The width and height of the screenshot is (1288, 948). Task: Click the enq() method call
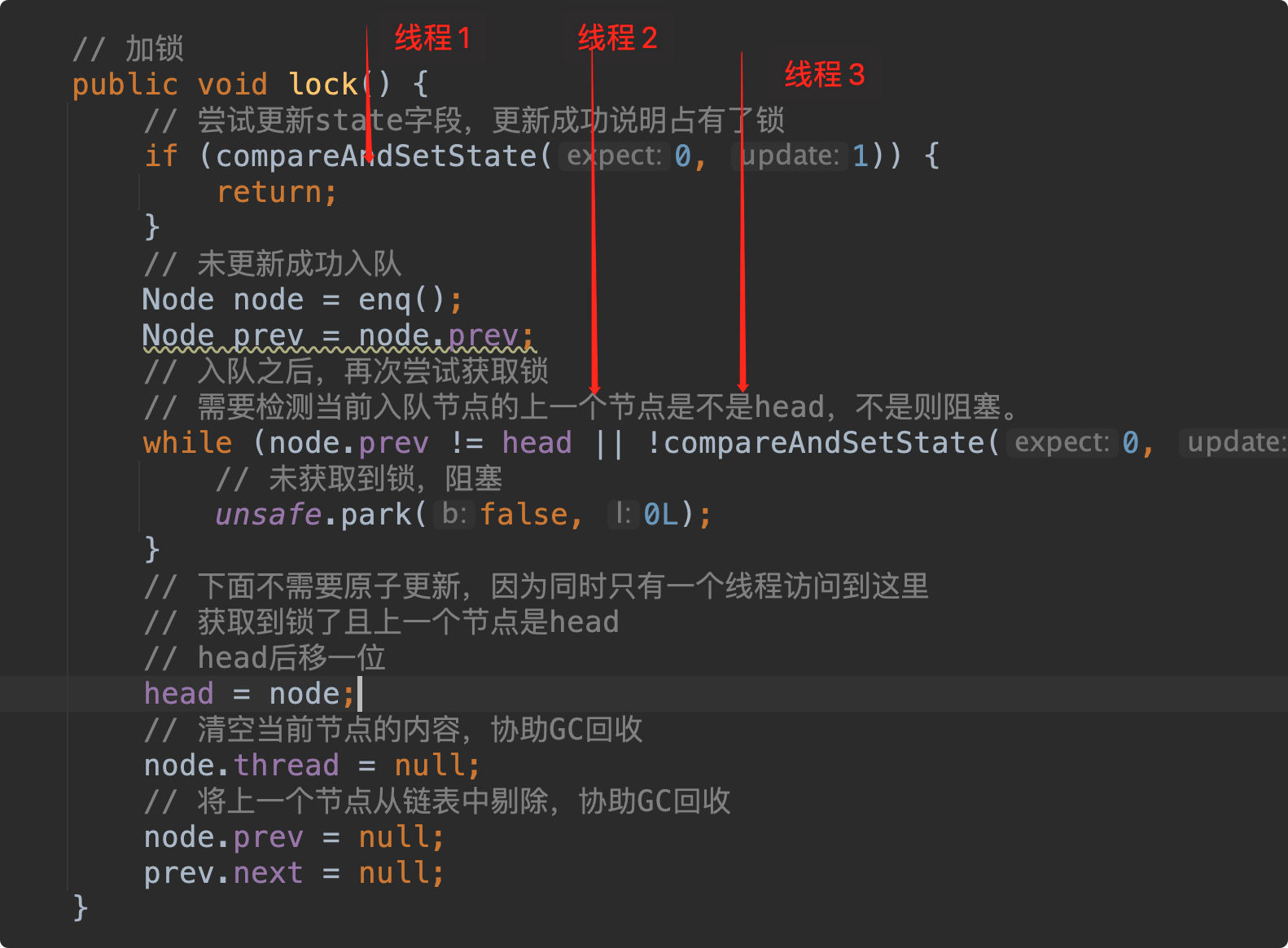point(401,300)
